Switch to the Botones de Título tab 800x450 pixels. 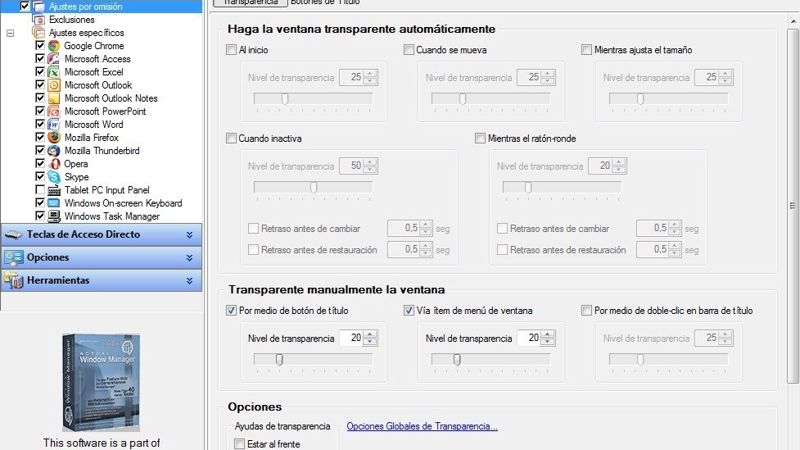[325, 3]
